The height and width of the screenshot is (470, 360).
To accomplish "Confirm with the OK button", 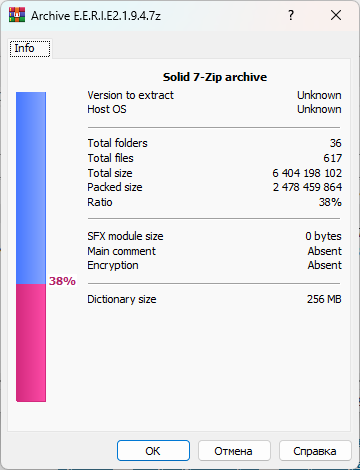I will click(x=153, y=451).
